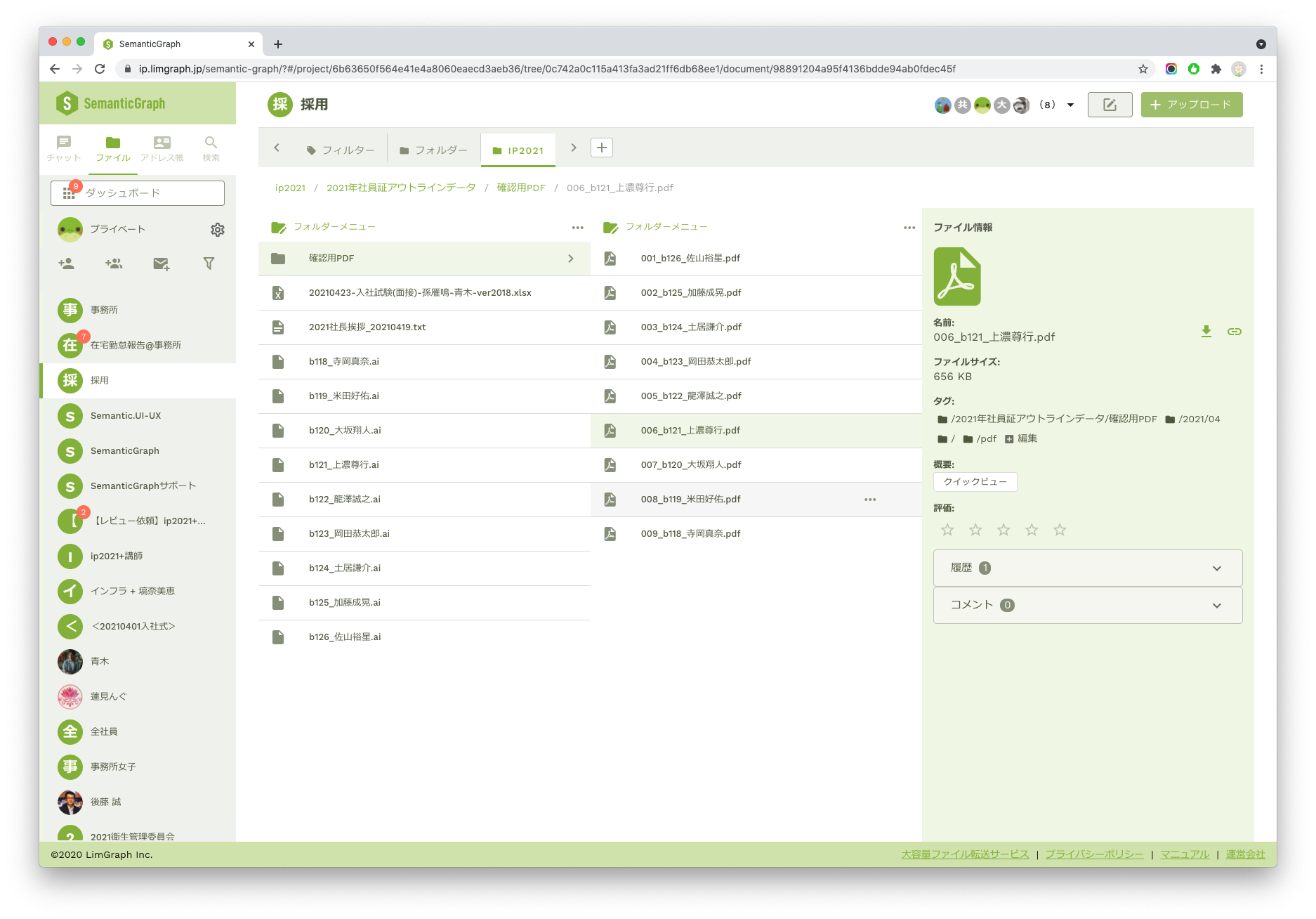Open the SemanticGraphサポート channel
The image size is (1316, 919).
[138, 485]
